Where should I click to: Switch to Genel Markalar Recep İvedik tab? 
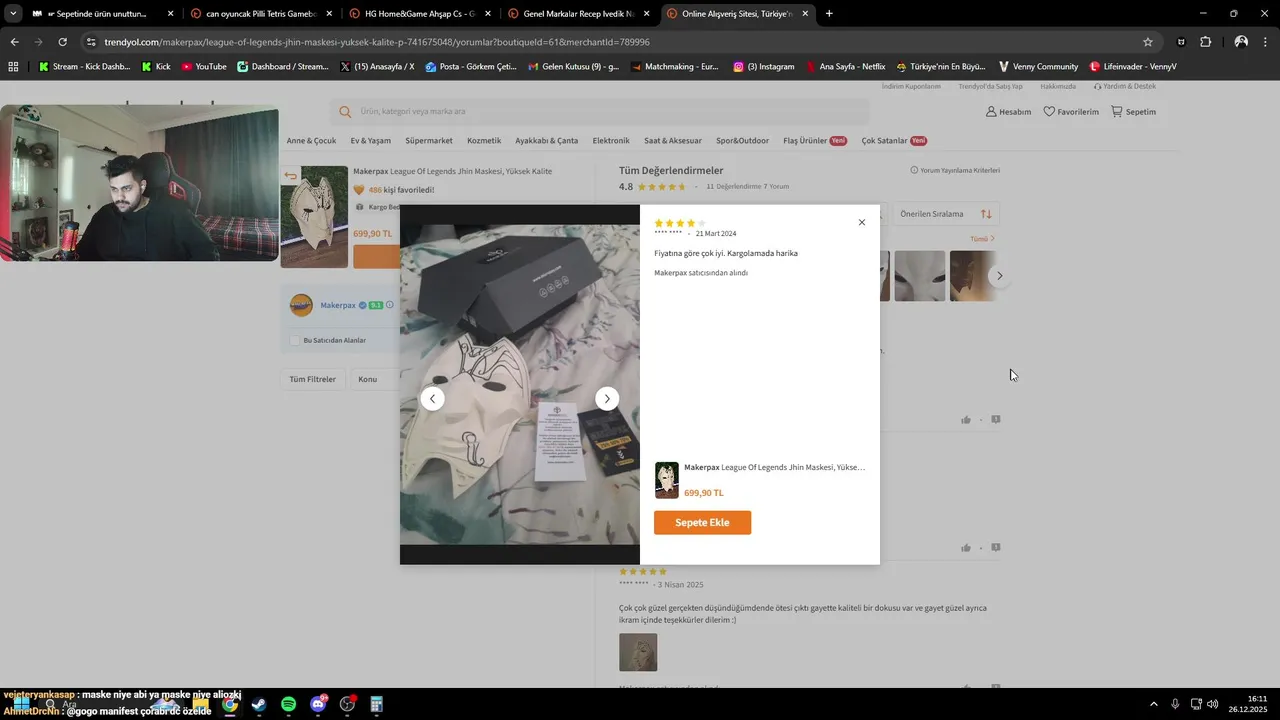[x=578, y=14]
